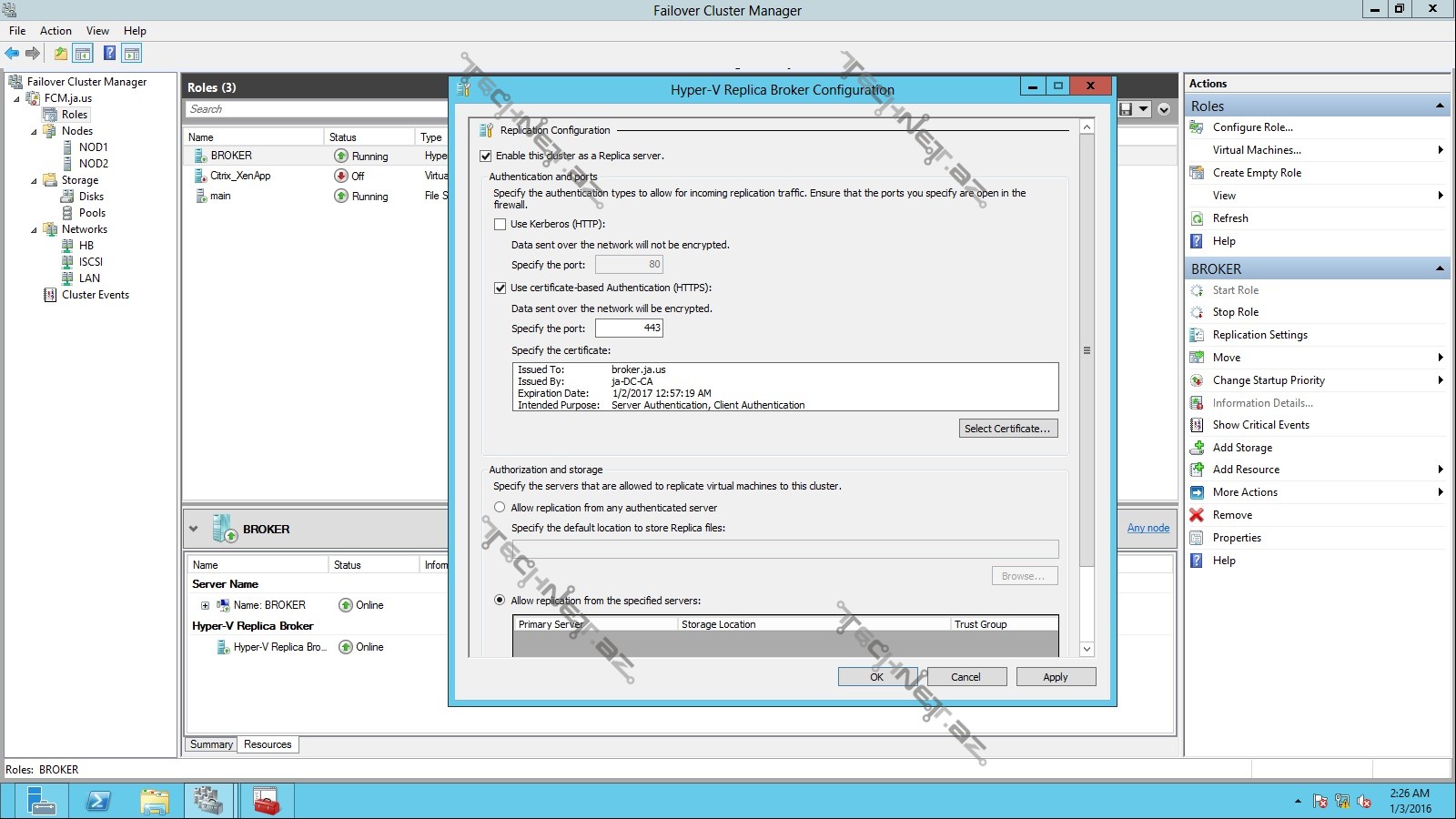Click the Refresh icon in Actions pane

tap(1197, 218)
